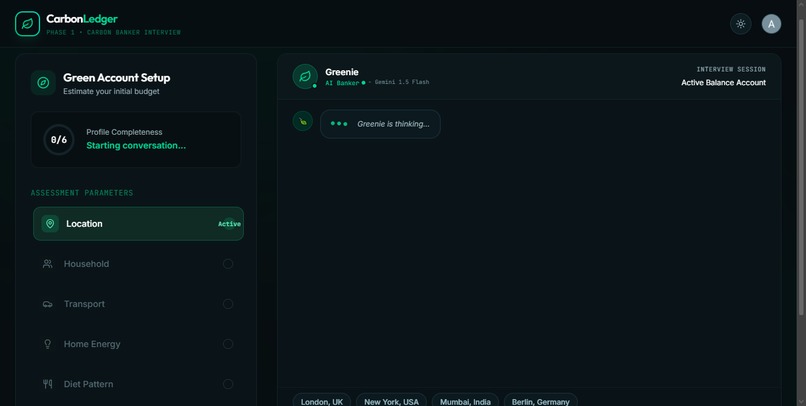Click the CarbonLedger leaf logo icon
Screen dimensions: 806x406
tap(27, 24)
